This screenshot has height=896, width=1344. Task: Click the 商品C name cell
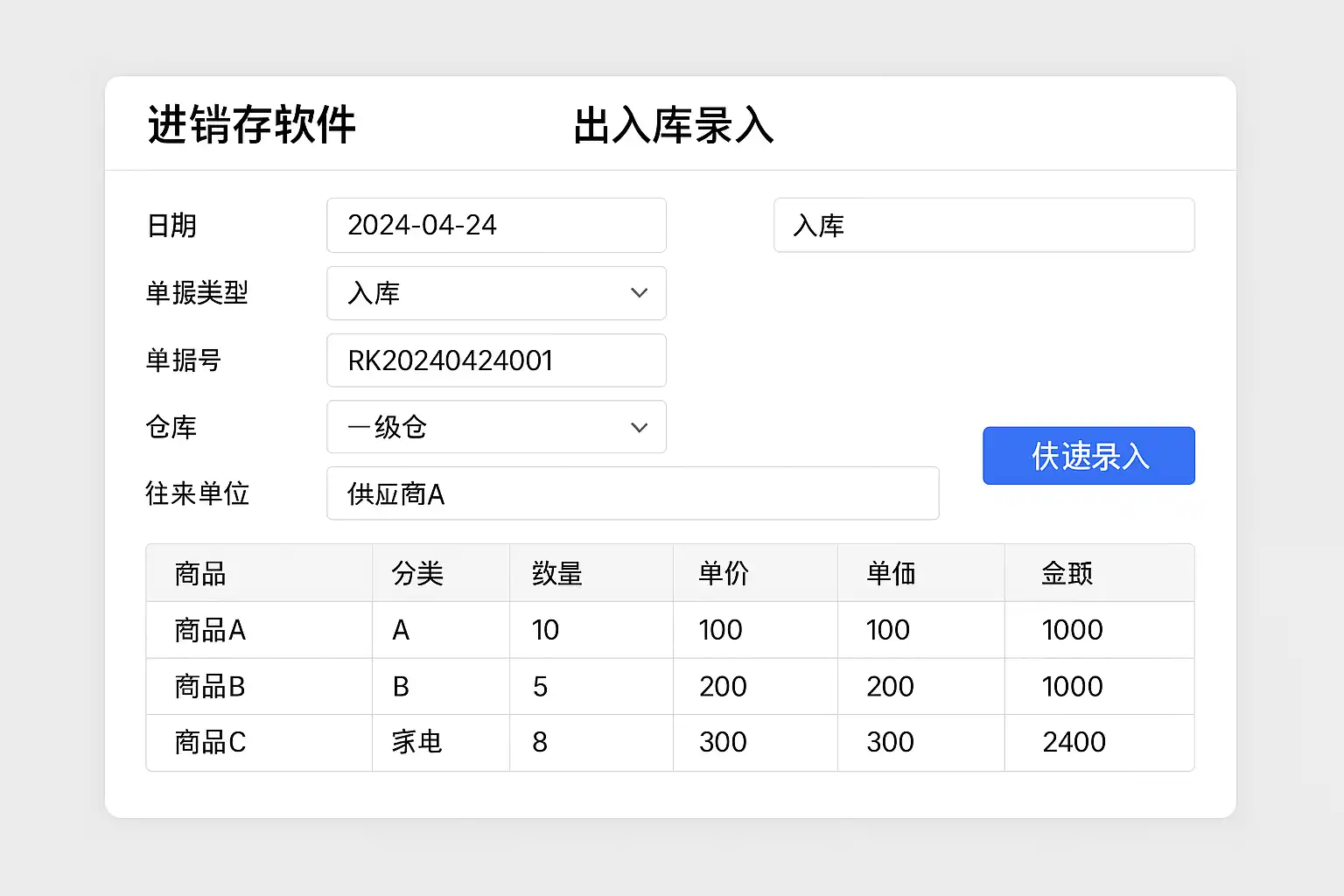coord(210,743)
